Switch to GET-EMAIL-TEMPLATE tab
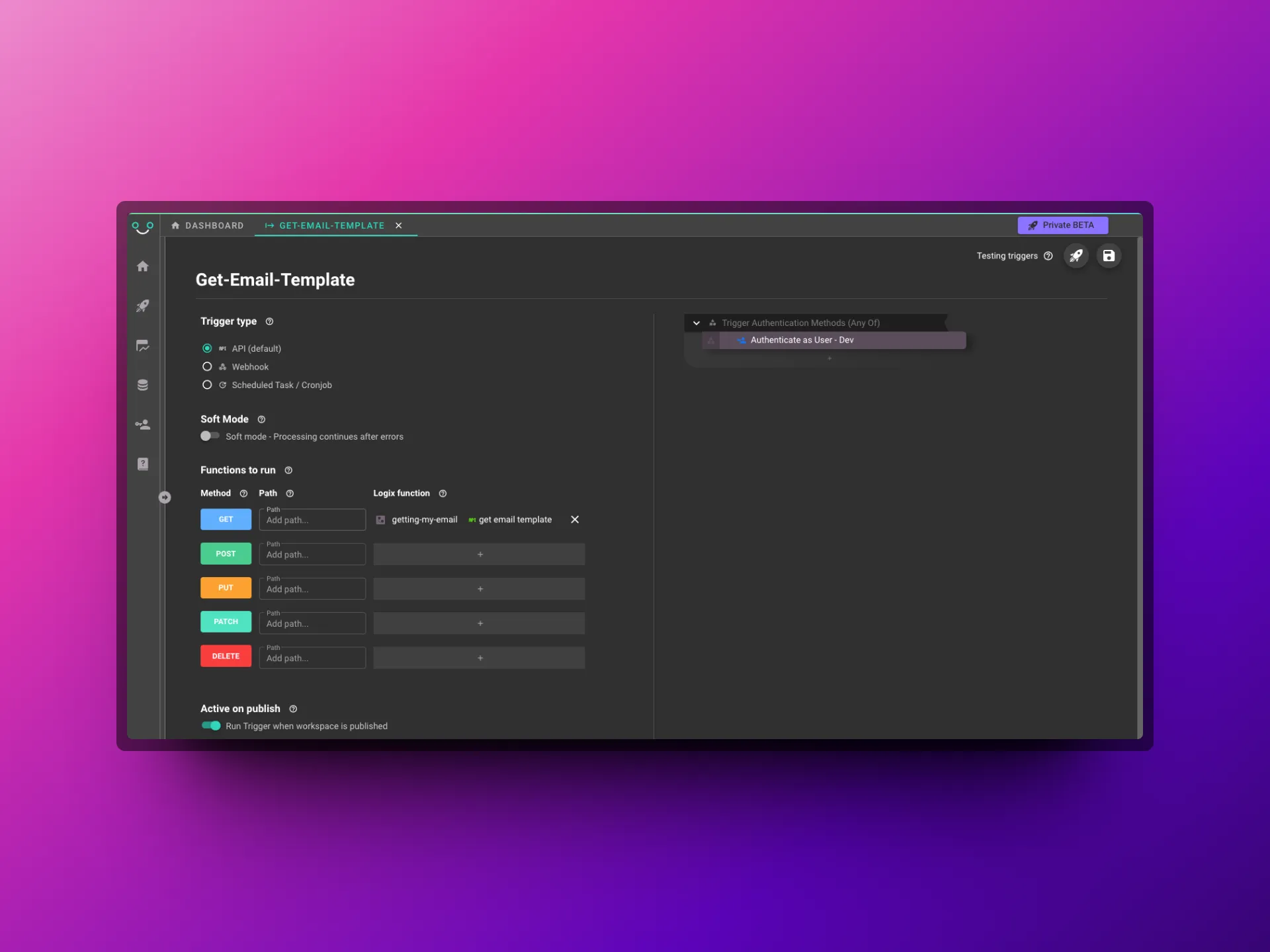Image resolution: width=1270 pixels, height=952 pixels. (331, 225)
